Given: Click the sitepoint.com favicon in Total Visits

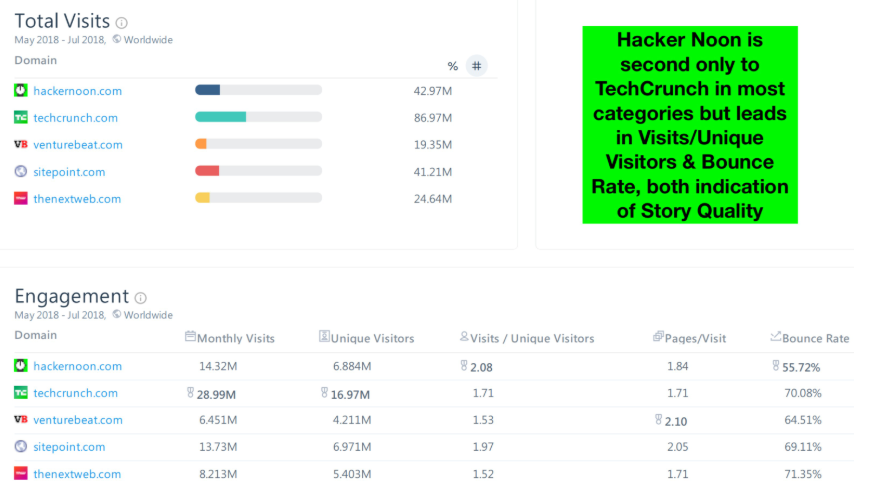Looking at the screenshot, I should pos(21,171).
